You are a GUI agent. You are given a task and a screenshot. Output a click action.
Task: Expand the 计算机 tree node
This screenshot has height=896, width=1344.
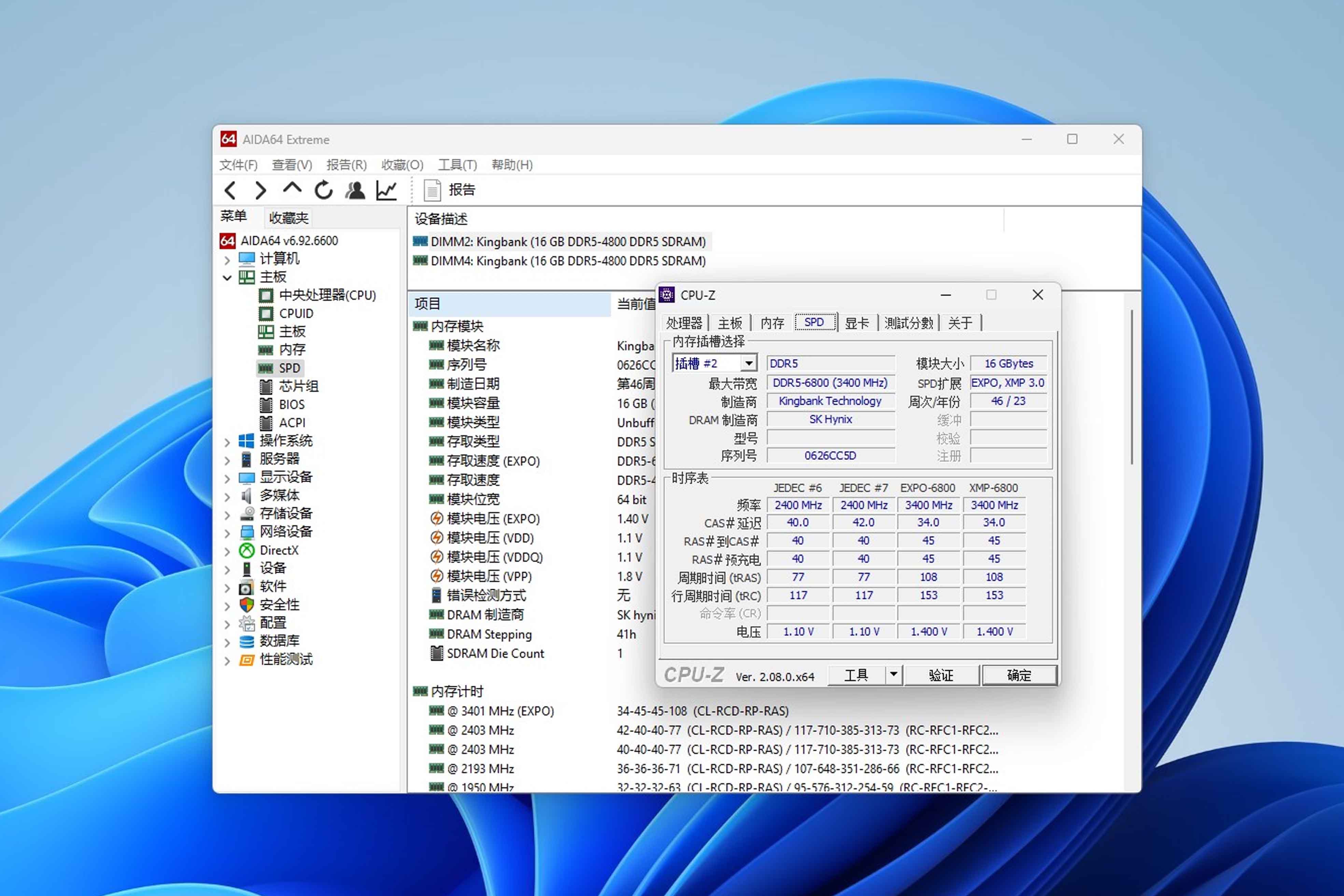tap(227, 260)
